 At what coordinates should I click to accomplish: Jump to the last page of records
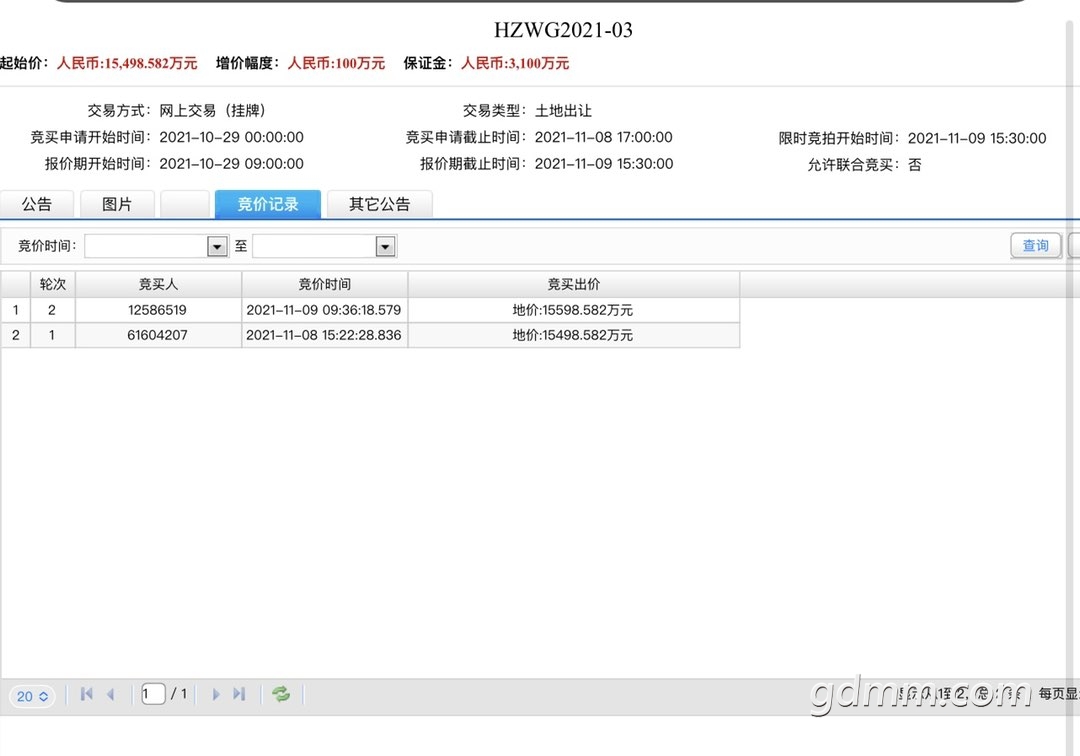tap(239, 694)
